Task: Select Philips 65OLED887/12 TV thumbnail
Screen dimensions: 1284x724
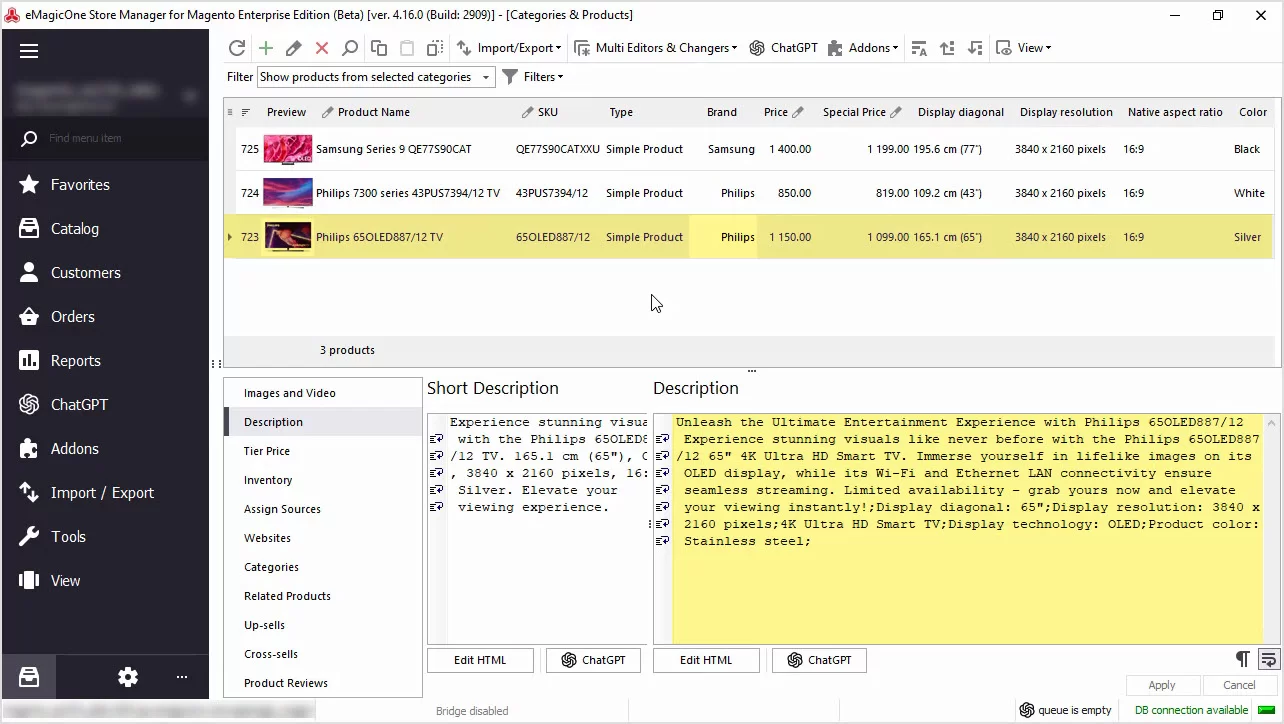Action: pos(288,237)
